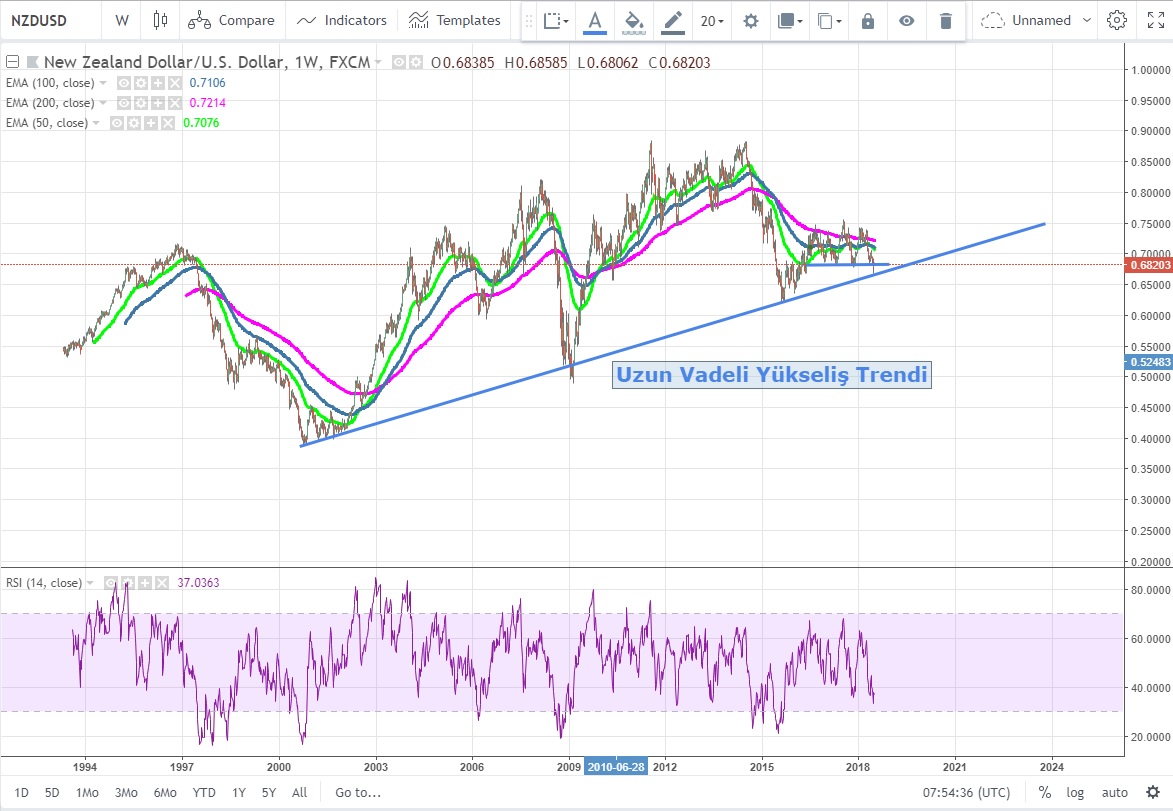Lock the selected drawing with padlock icon
The image size is (1173, 811).
(x=867, y=20)
